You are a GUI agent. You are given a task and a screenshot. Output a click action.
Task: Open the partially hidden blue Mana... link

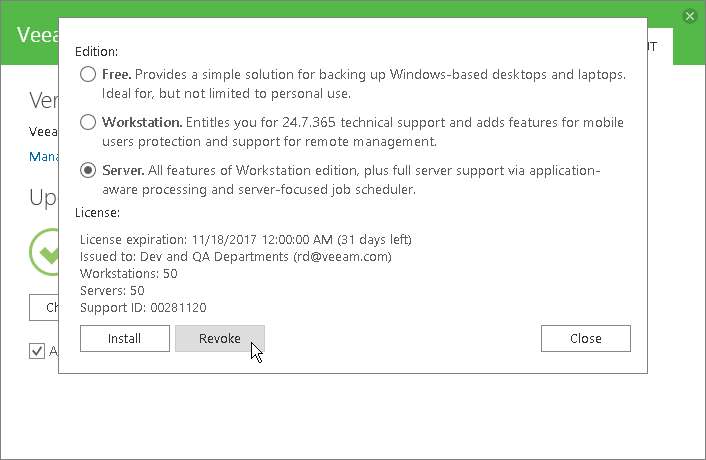[44, 157]
